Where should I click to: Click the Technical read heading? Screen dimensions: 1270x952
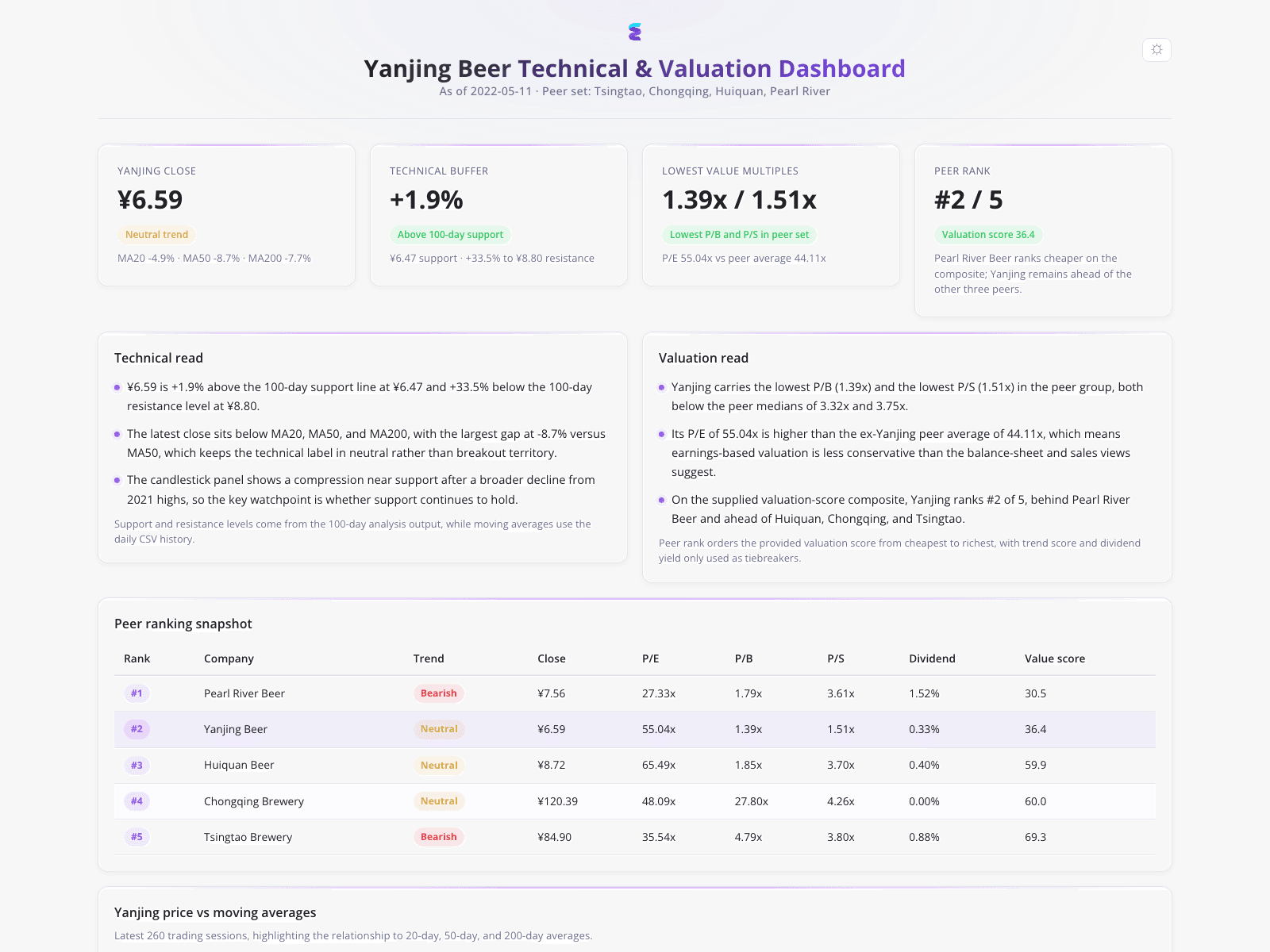point(159,358)
